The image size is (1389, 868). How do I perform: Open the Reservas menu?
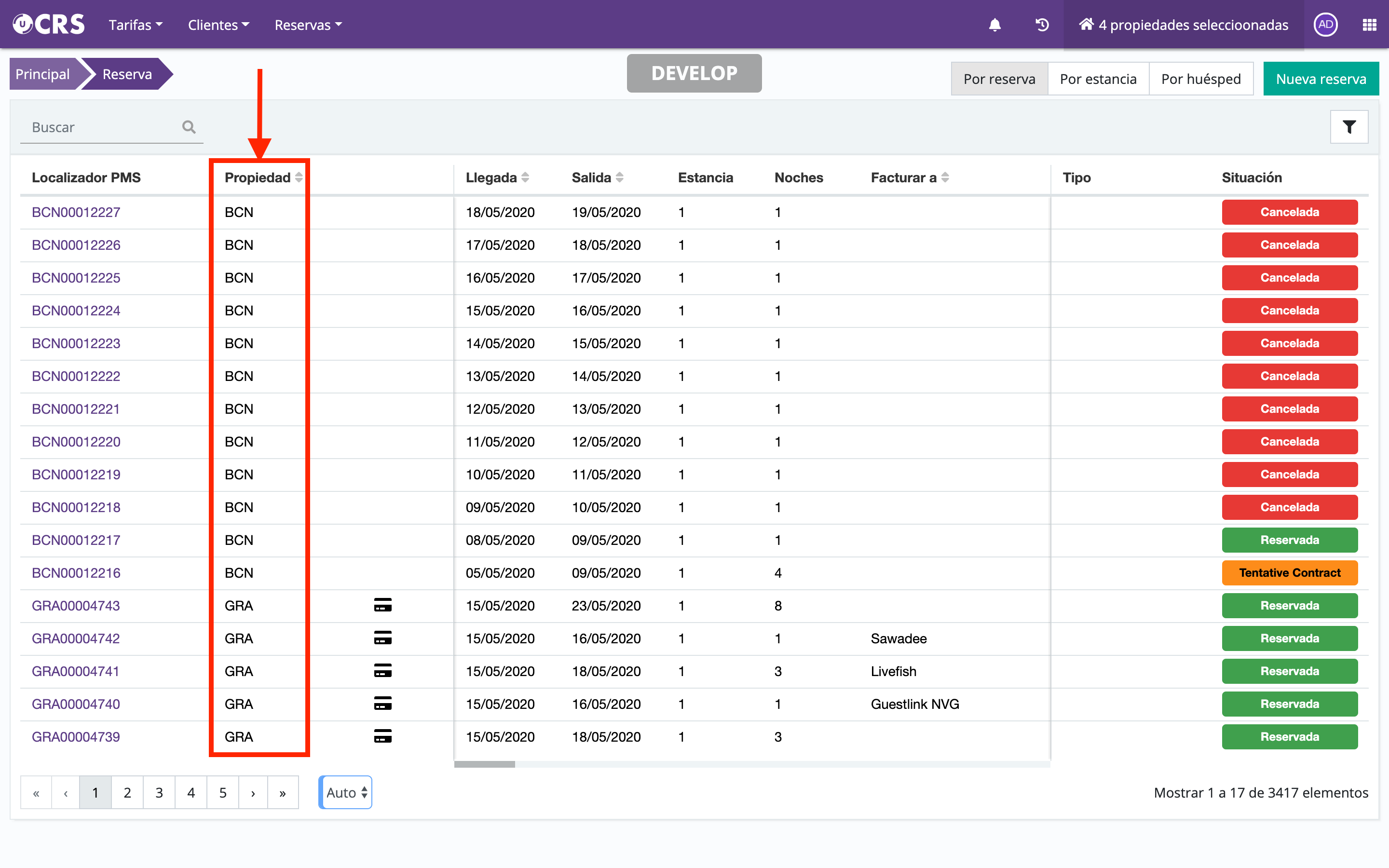tap(308, 25)
